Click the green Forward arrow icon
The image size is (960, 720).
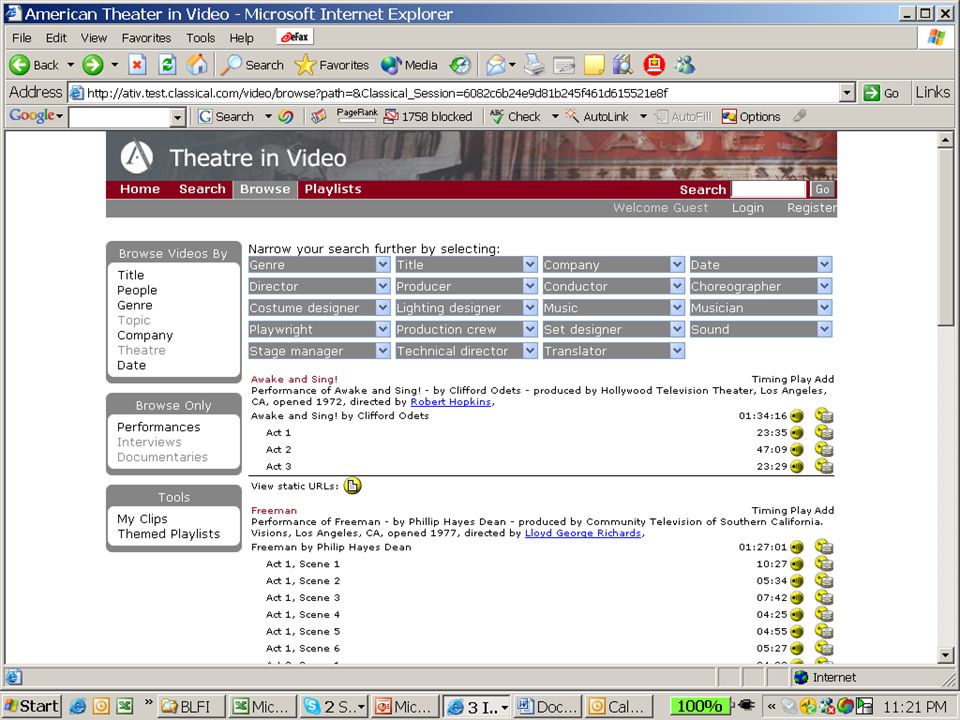pos(92,65)
